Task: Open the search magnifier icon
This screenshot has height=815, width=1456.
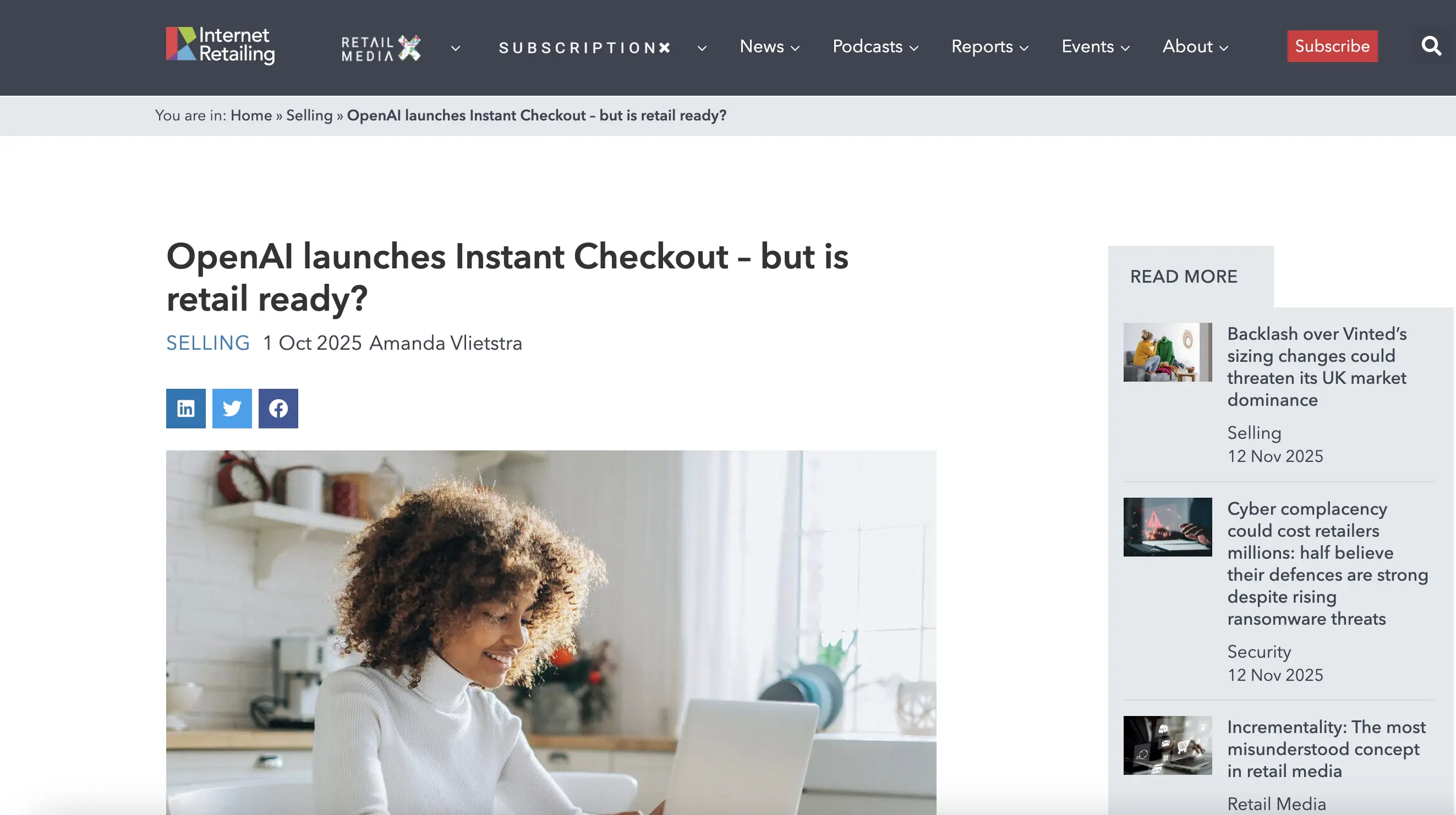Action: (x=1431, y=46)
